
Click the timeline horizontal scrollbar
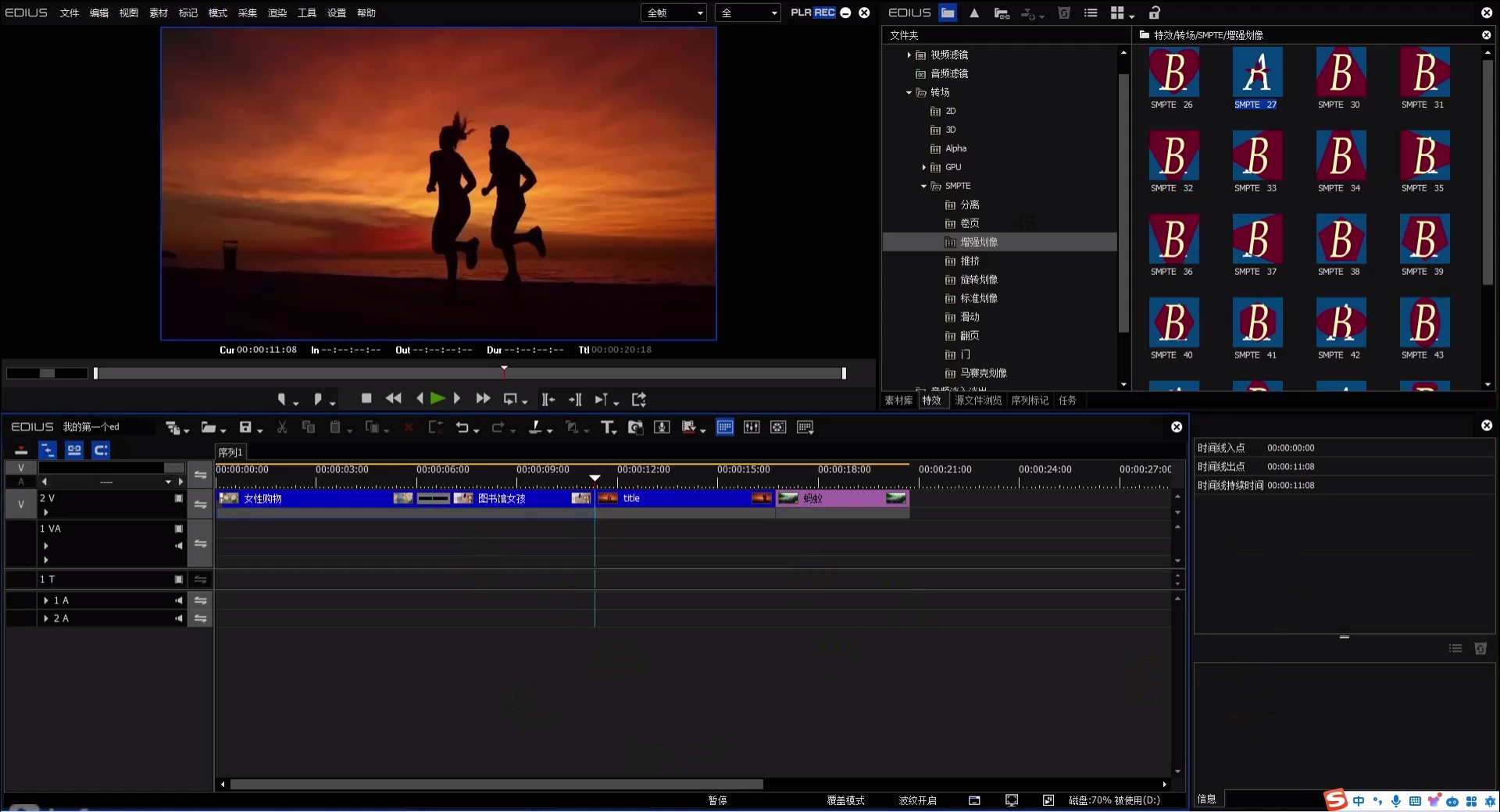[x=496, y=784]
